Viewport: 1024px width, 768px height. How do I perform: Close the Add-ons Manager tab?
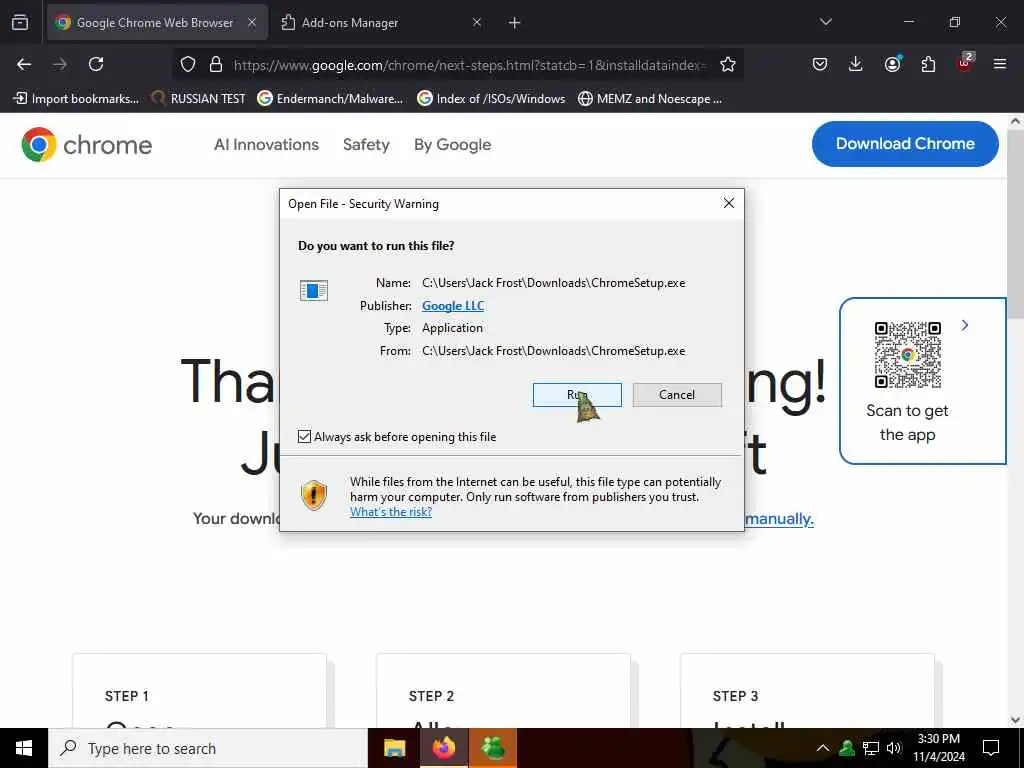coord(477,22)
